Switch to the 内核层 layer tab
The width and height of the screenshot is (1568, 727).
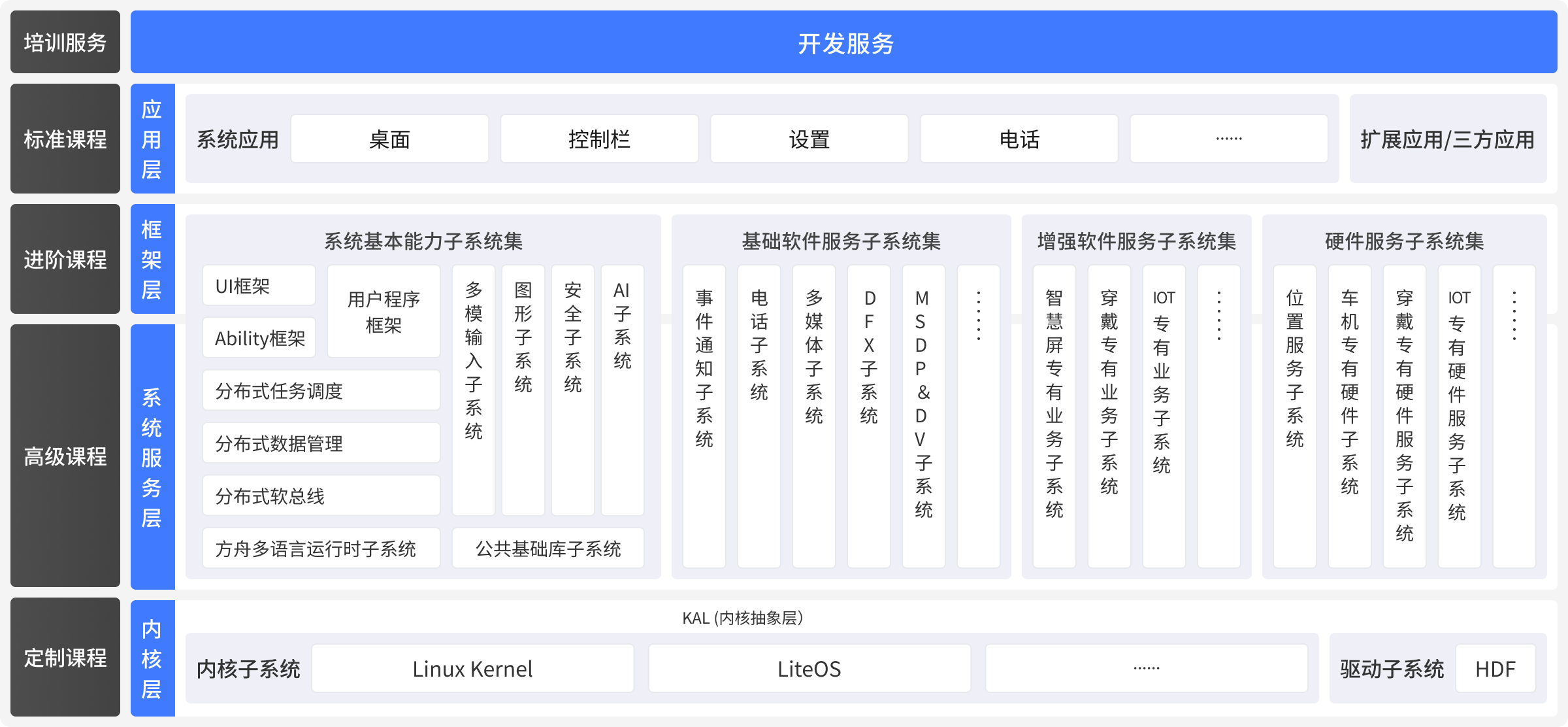pos(152,660)
